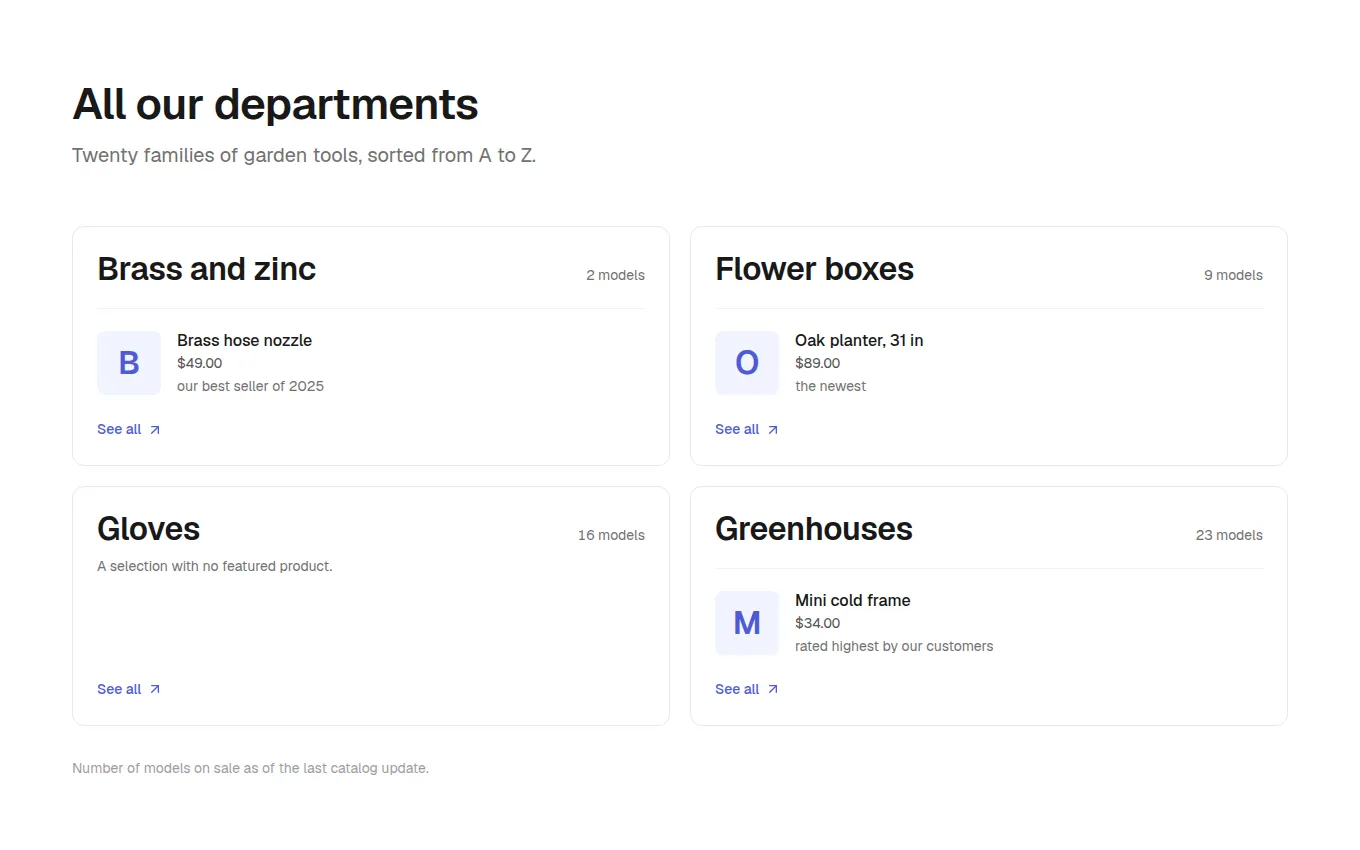Click the O thumbnail for Oak planter

[747, 363]
